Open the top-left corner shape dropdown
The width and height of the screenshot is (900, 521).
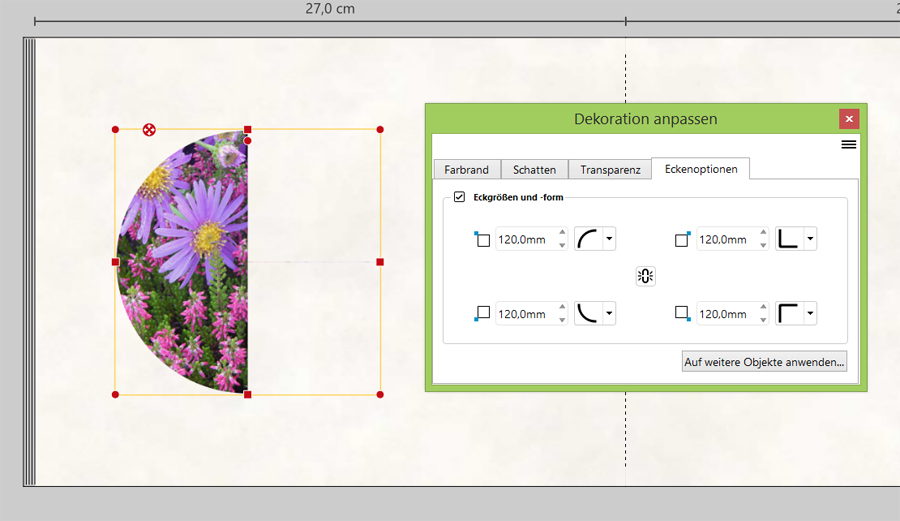[x=609, y=239]
